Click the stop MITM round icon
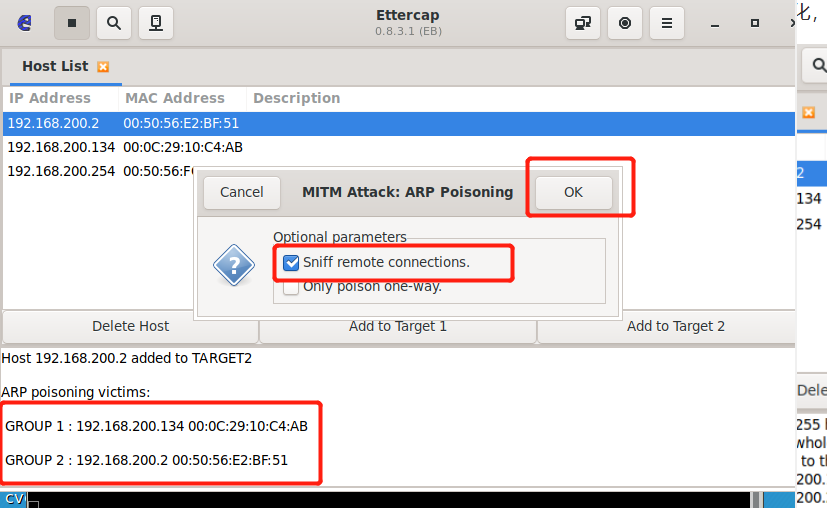The height and width of the screenshot is (508, 827). point(625,22)
